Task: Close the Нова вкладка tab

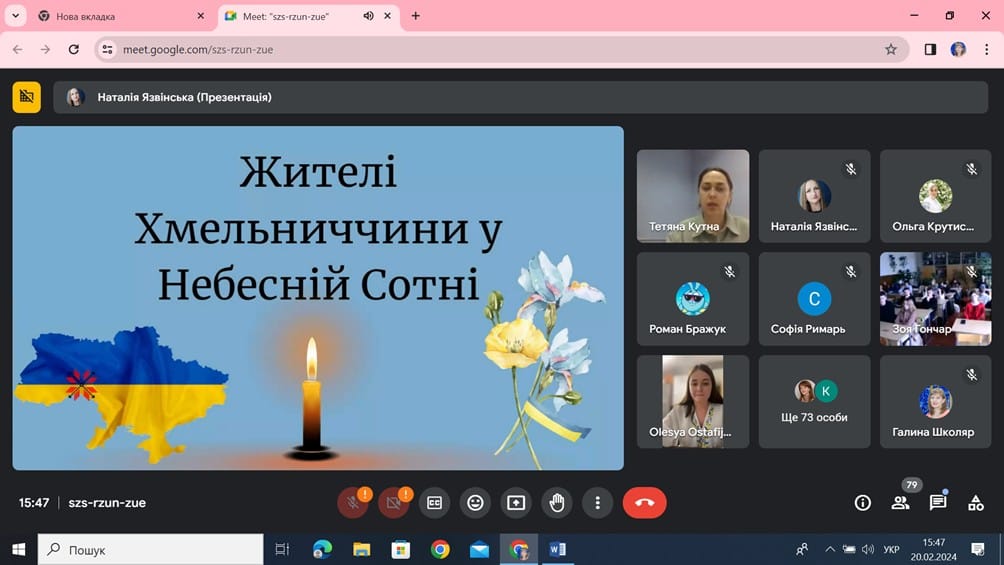Action: coord(200,16)
